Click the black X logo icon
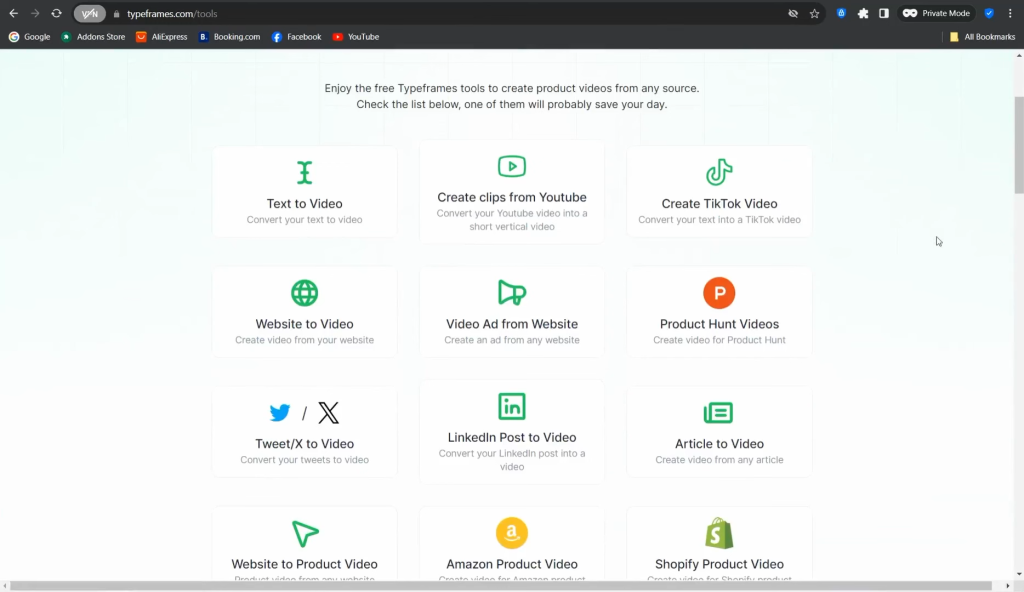 pos(328,413)
